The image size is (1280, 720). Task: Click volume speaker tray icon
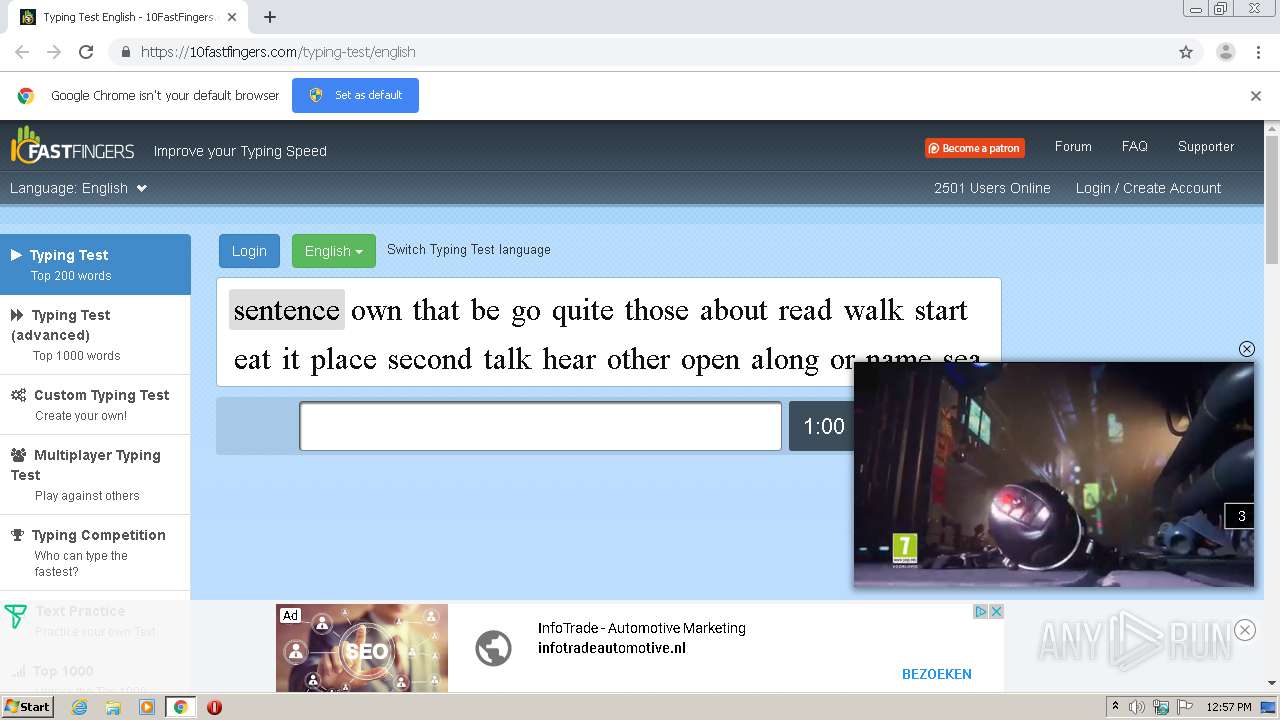pos(1137,707)
